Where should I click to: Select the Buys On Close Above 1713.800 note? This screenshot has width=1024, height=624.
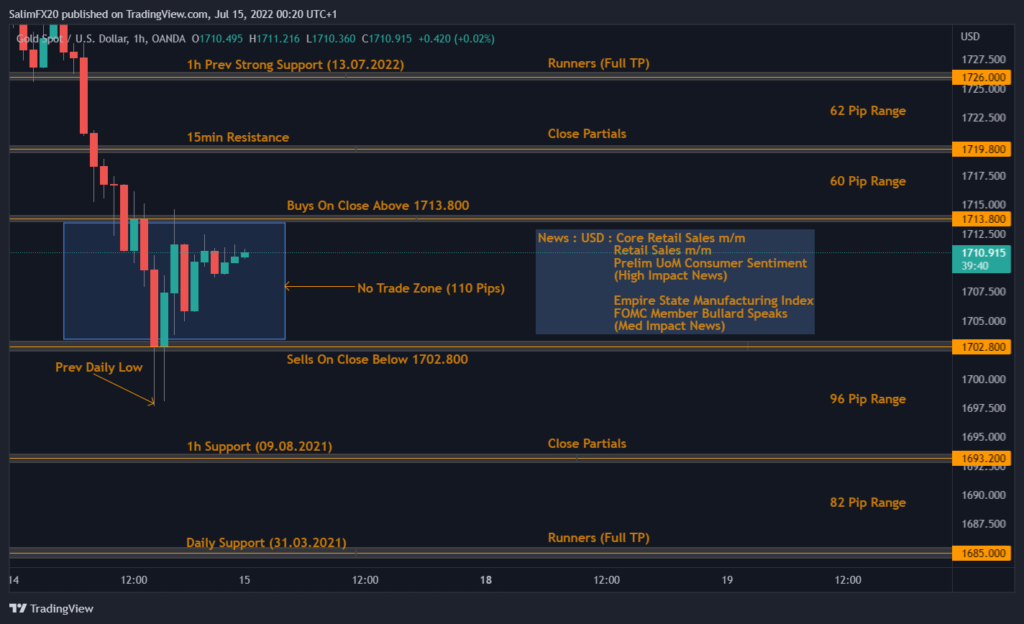pyautogui.click(x=378, y=205)
